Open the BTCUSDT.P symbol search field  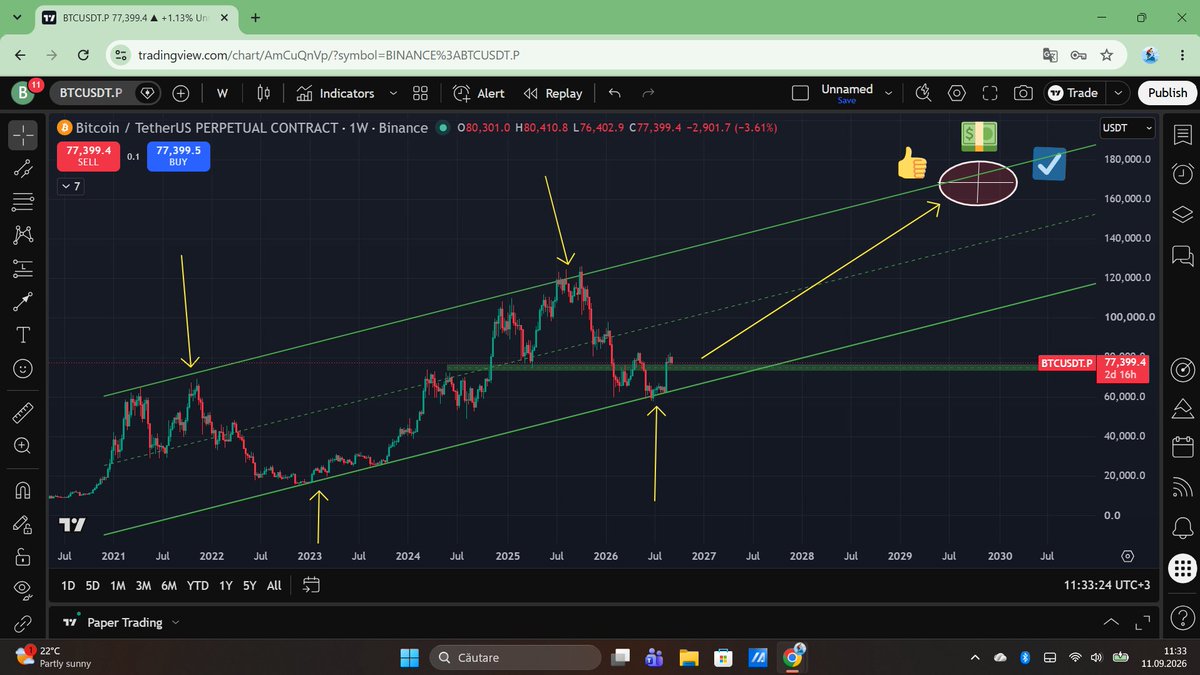[x=106, y=93]
